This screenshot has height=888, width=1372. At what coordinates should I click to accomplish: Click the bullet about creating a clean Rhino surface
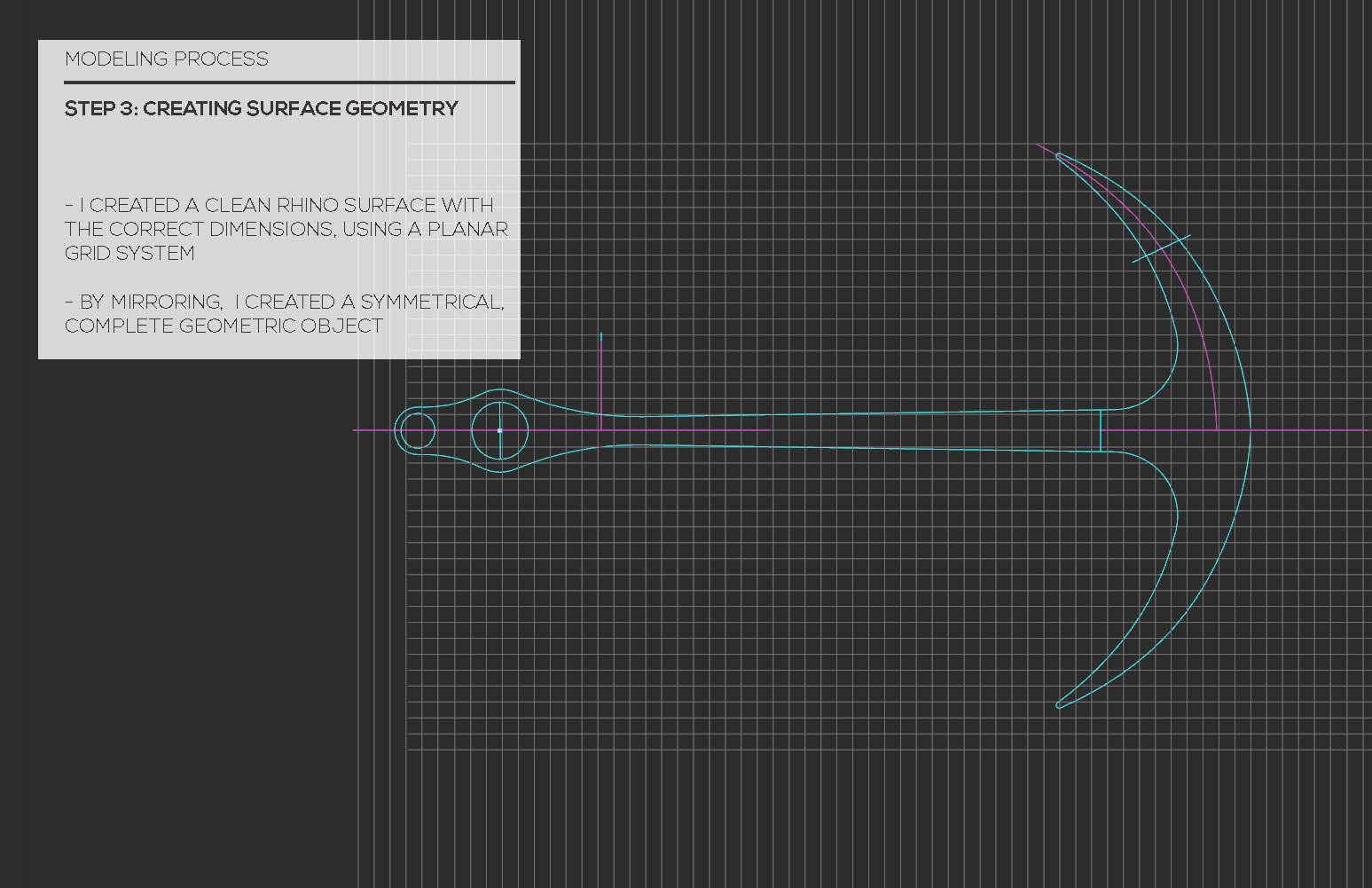(x=284, y=228)
